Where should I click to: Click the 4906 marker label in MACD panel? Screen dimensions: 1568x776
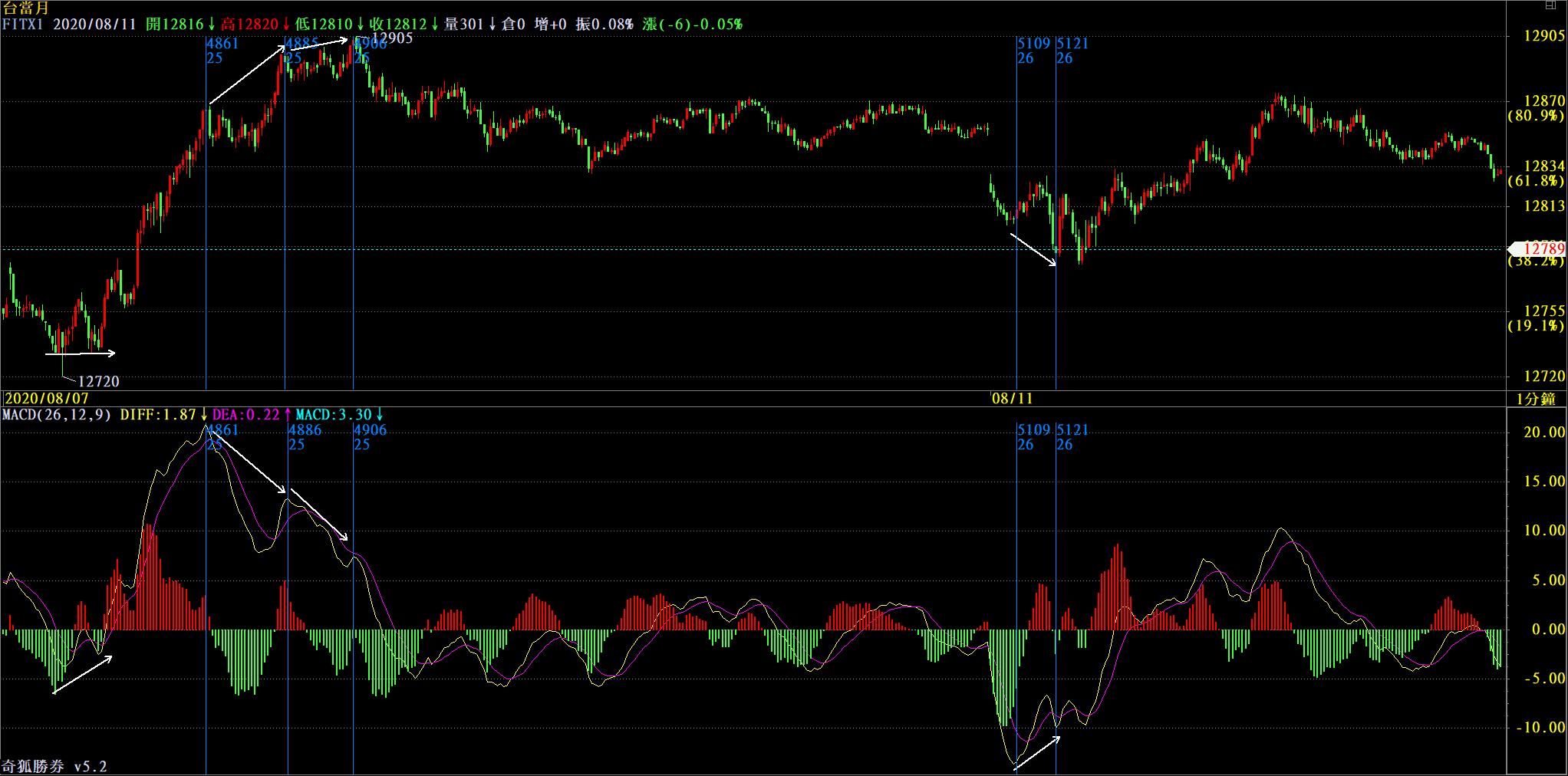(x=371, y=430)
